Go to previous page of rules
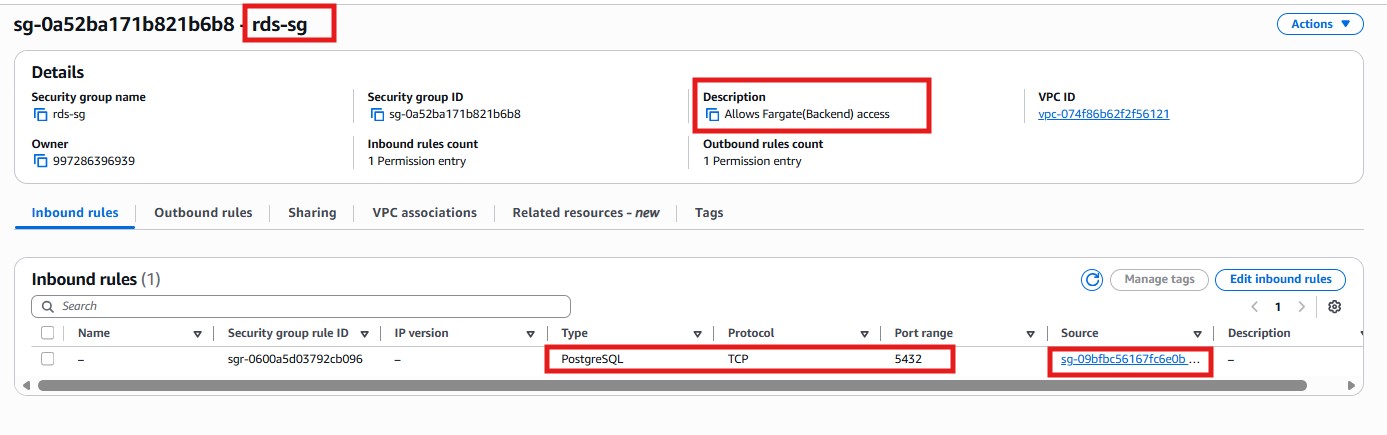The height and width of the screenshot is (435, 1387). pos(1255,307)
